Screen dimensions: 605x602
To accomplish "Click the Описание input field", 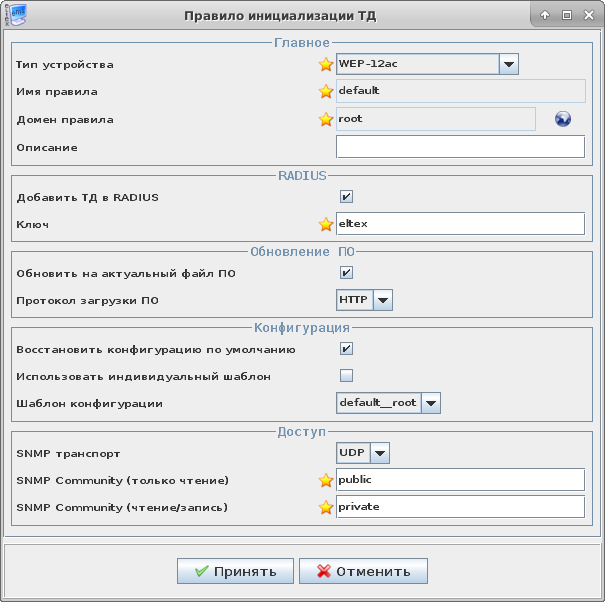I will click(460, 147).
